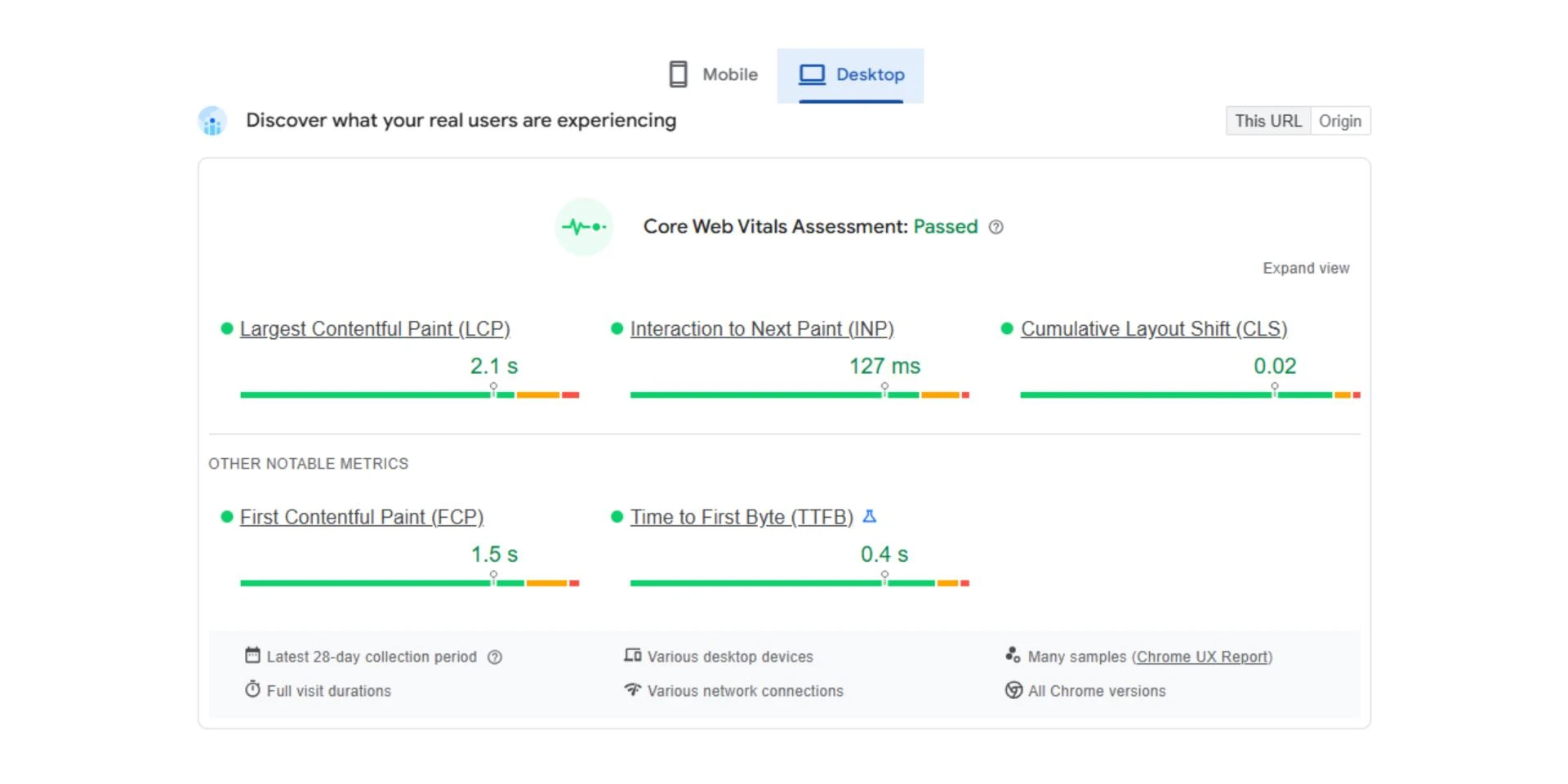Viewport: 1568px width, 784px height.
Task: Click the question mark beside collection period
Action: point(495,656)
